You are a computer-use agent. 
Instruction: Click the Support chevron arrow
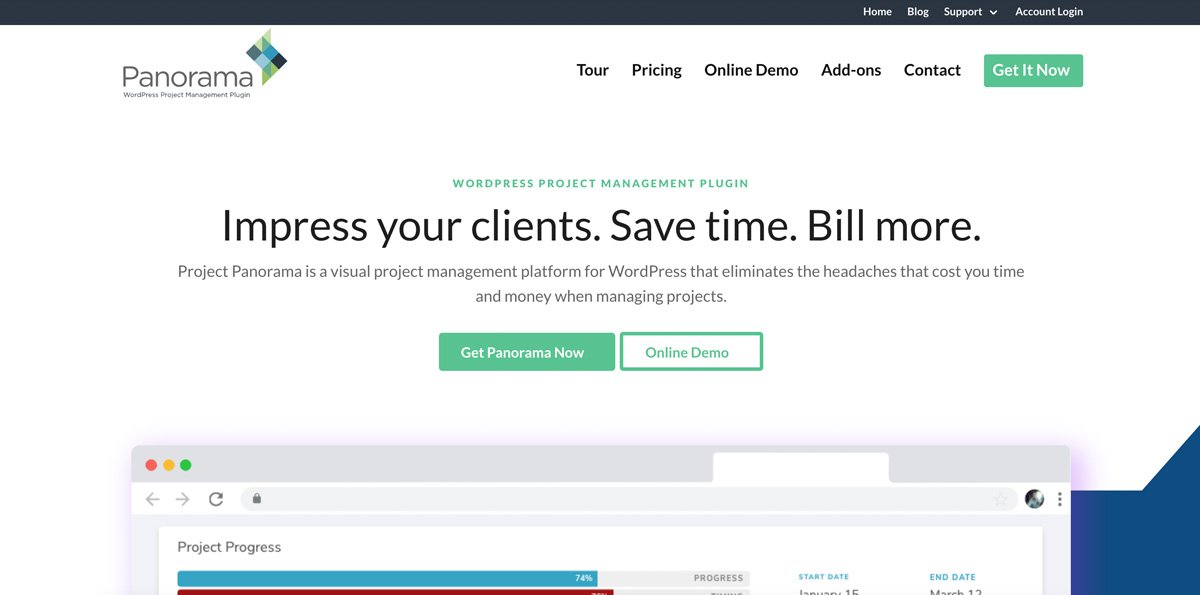(993, 13)
